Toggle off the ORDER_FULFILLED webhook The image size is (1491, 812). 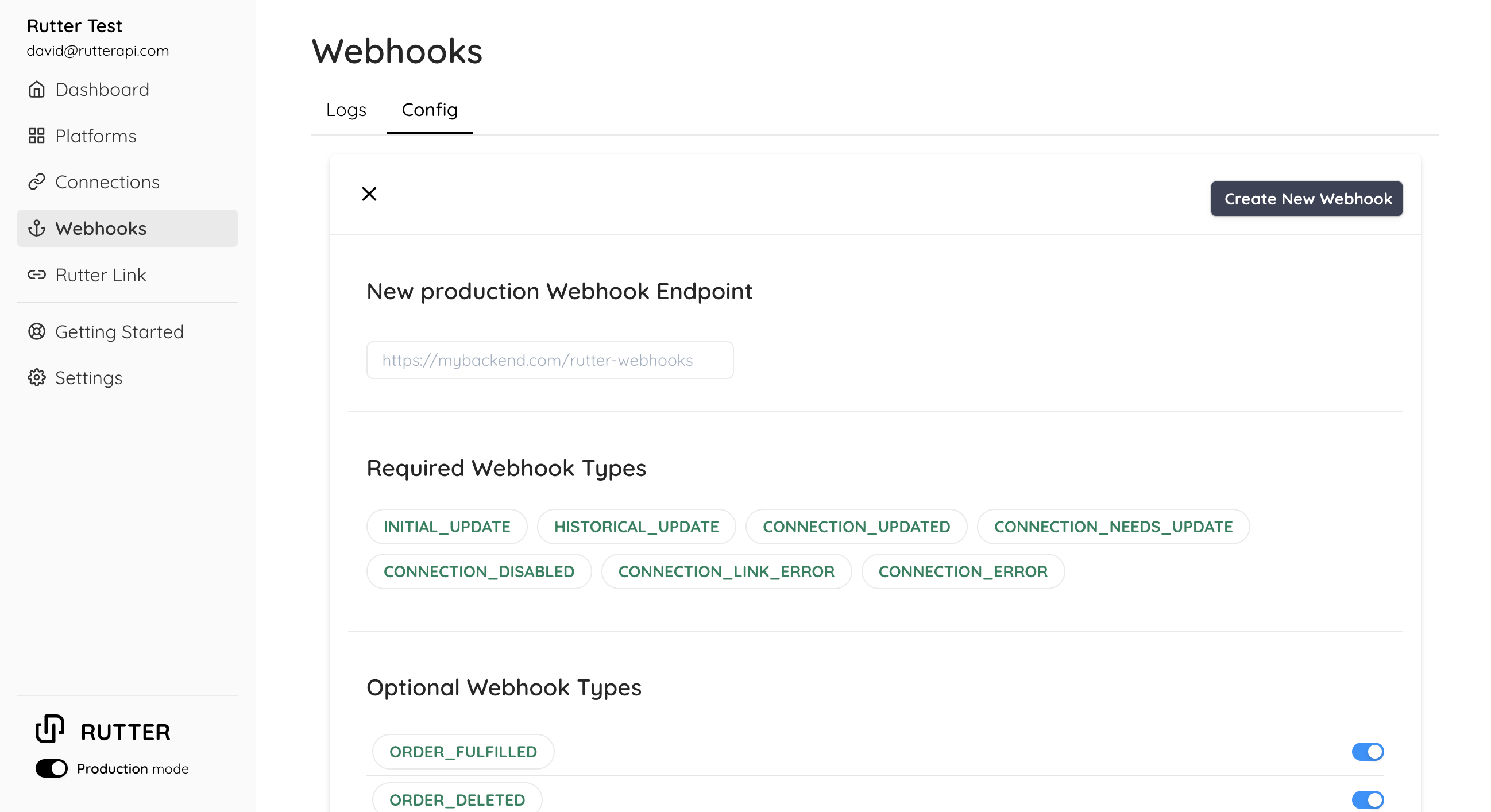[x=1367, y=751]
